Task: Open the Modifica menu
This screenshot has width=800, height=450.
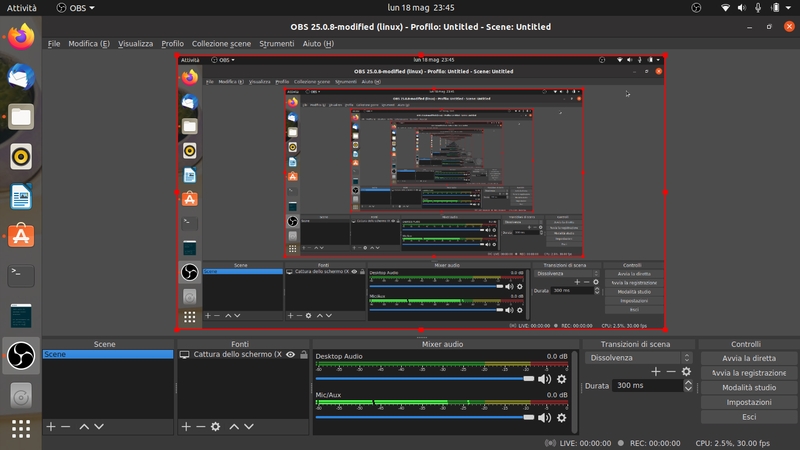Action: 89,44
